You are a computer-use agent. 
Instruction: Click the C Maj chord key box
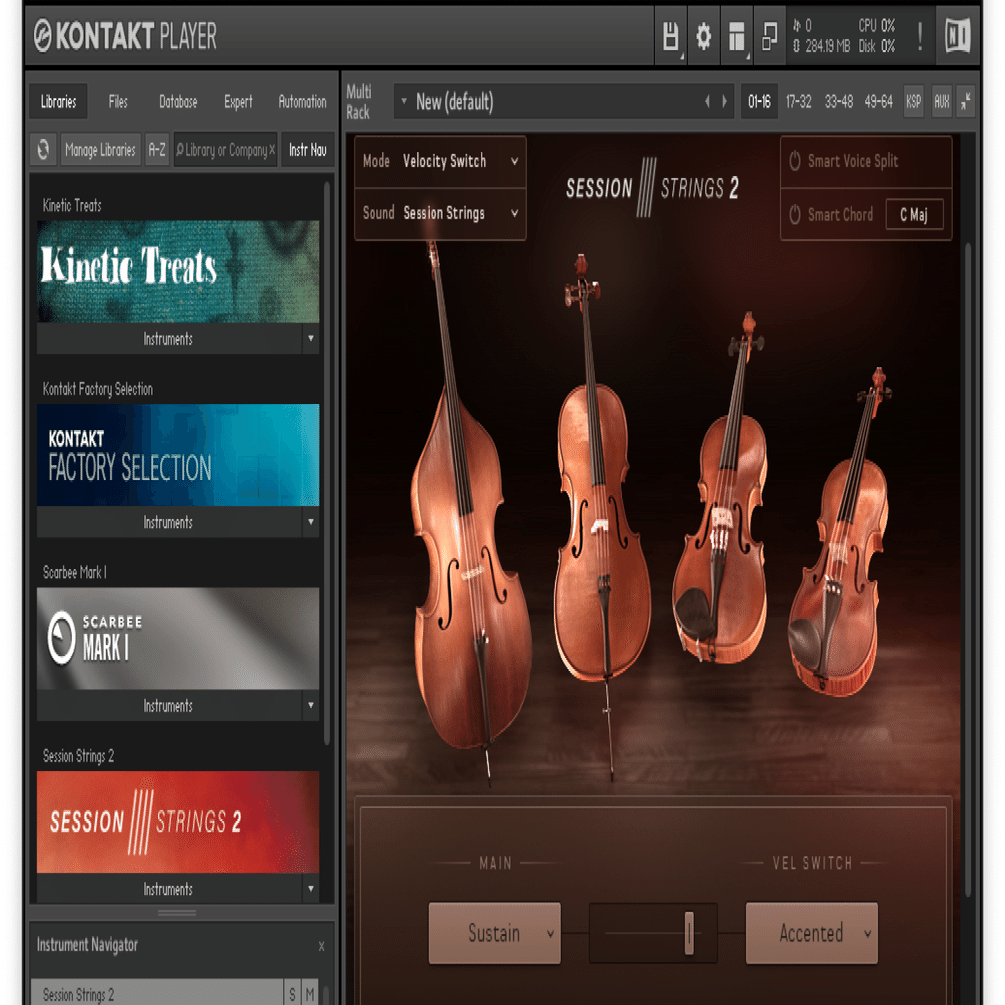[x=915, y=214]
